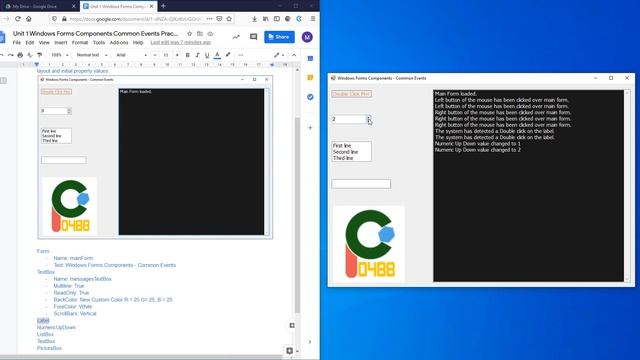Get add-ons with side panel plus
Image resolution: width=640 pixels, height=360 pixels.
[x=310, y=128]
